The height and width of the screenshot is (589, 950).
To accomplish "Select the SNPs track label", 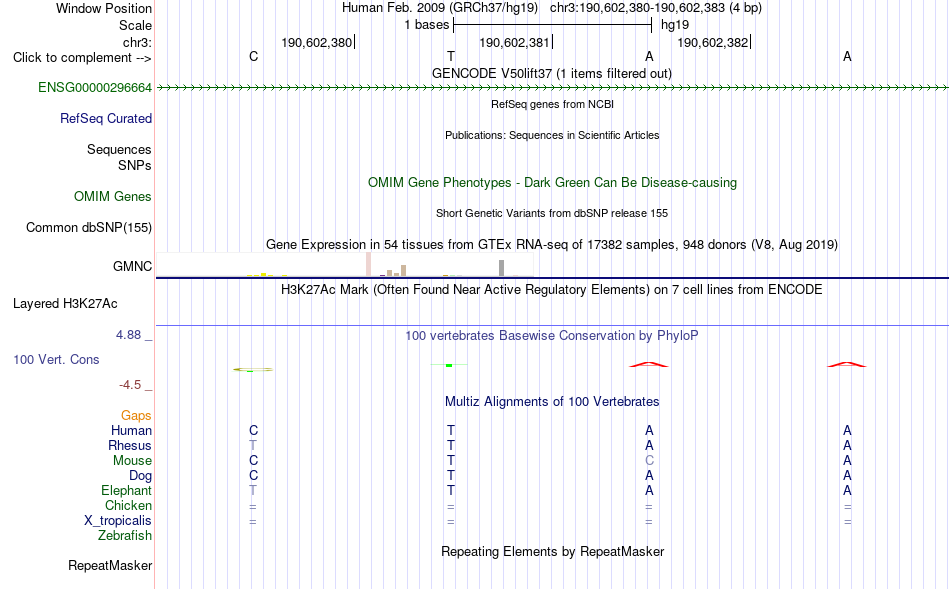I will [x=135, y=165].
